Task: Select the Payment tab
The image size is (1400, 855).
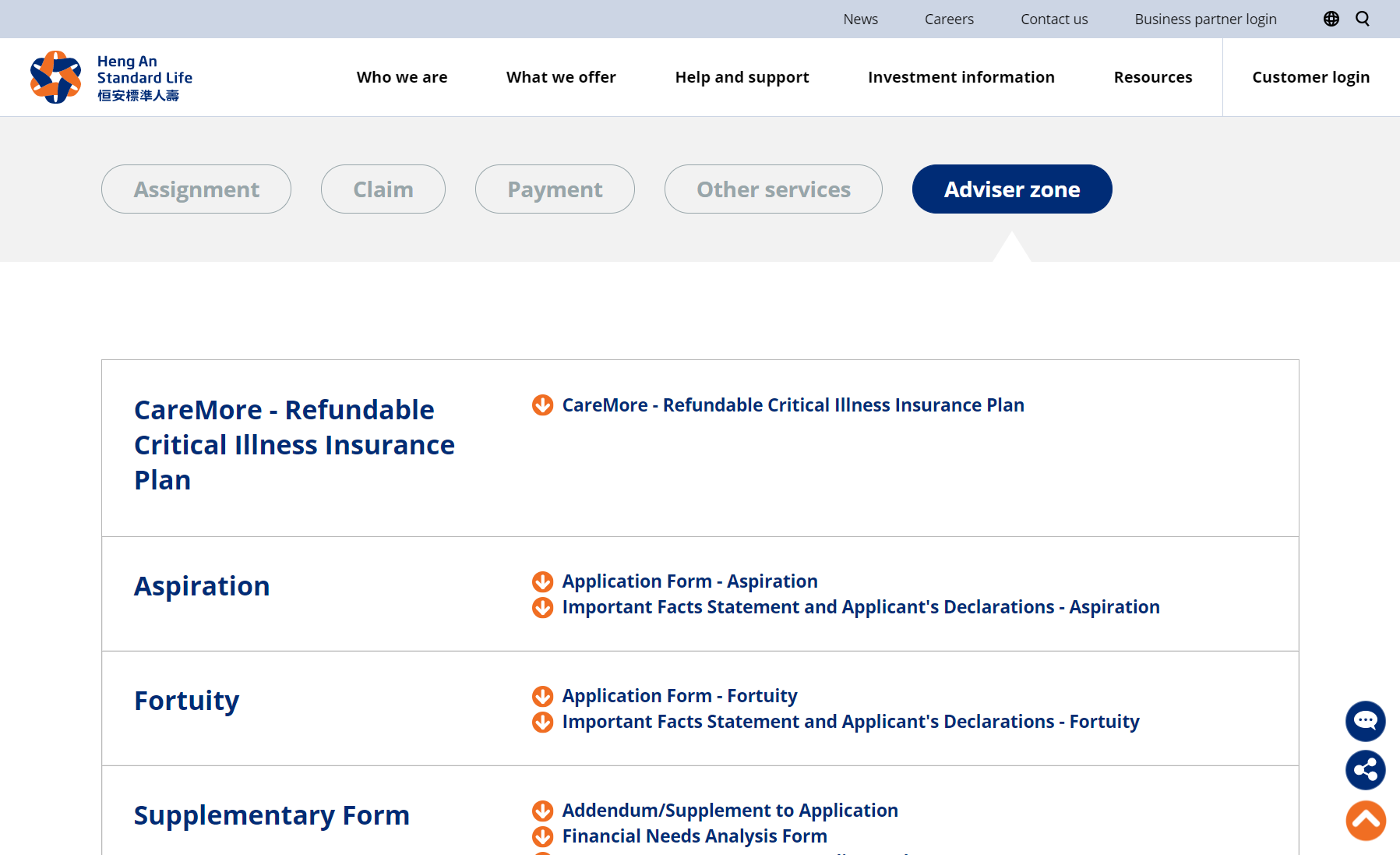Action: (x=555, y=189)
